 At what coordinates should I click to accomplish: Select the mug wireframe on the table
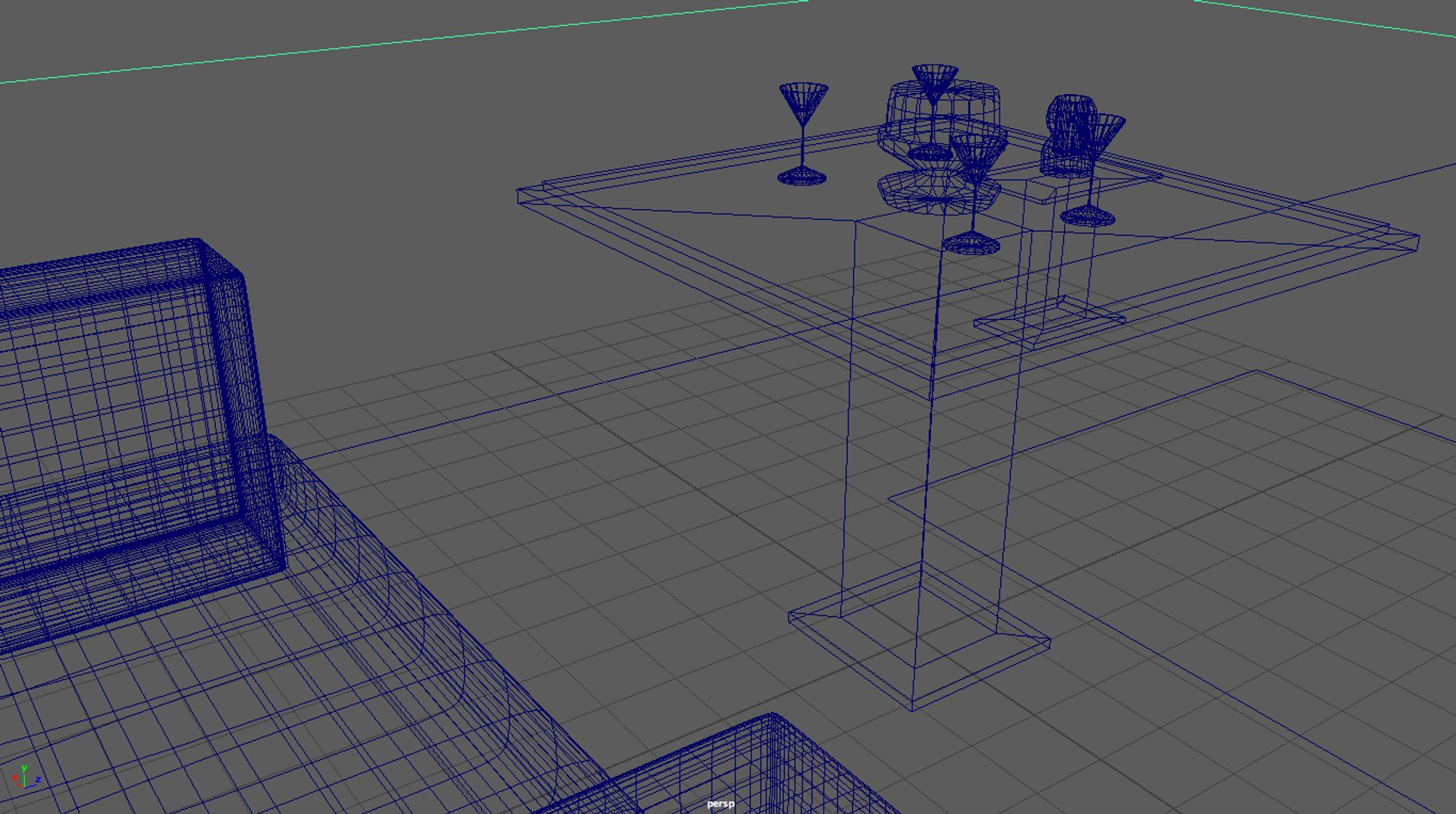pyautogui.click(x=1068, y=135)
